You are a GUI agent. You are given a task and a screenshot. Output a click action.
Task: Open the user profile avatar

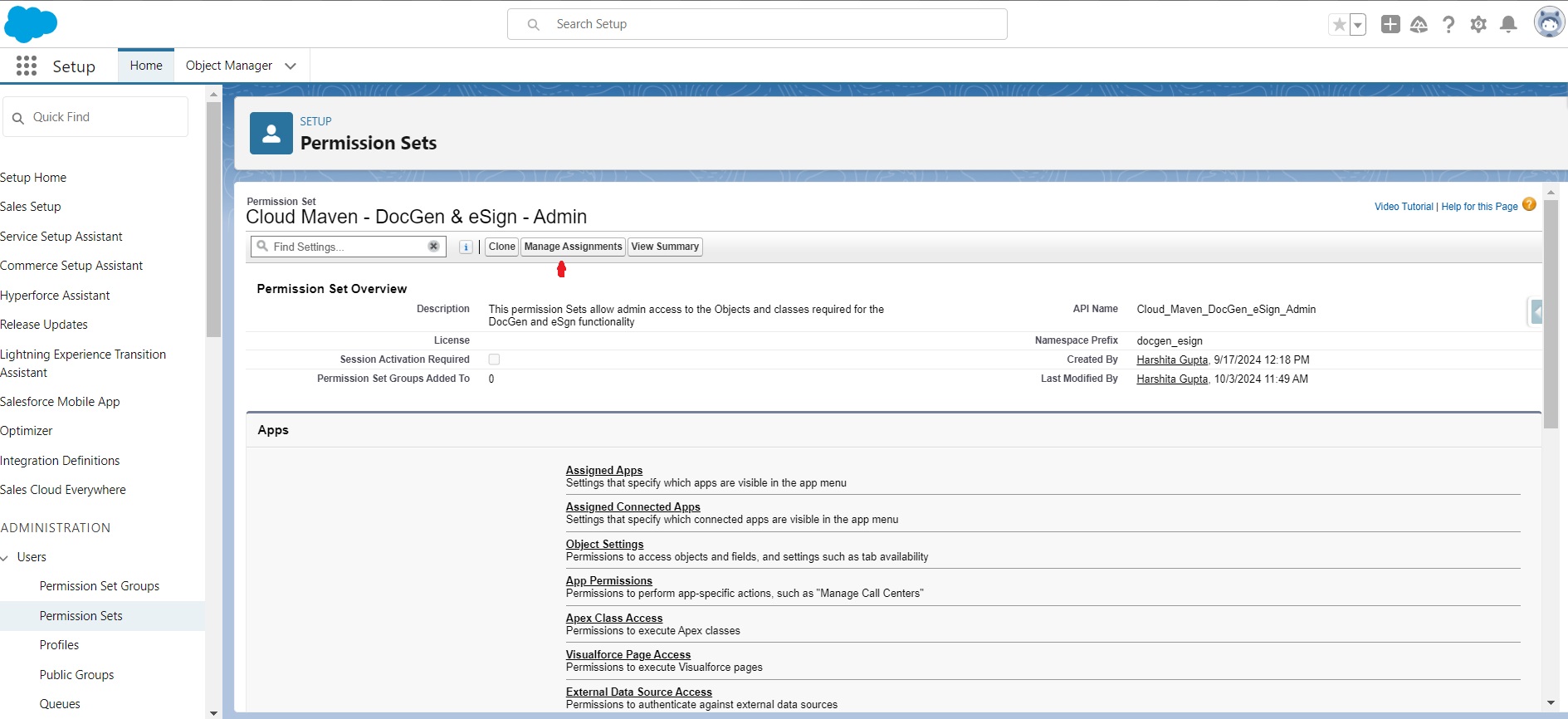click(1549, 23)
